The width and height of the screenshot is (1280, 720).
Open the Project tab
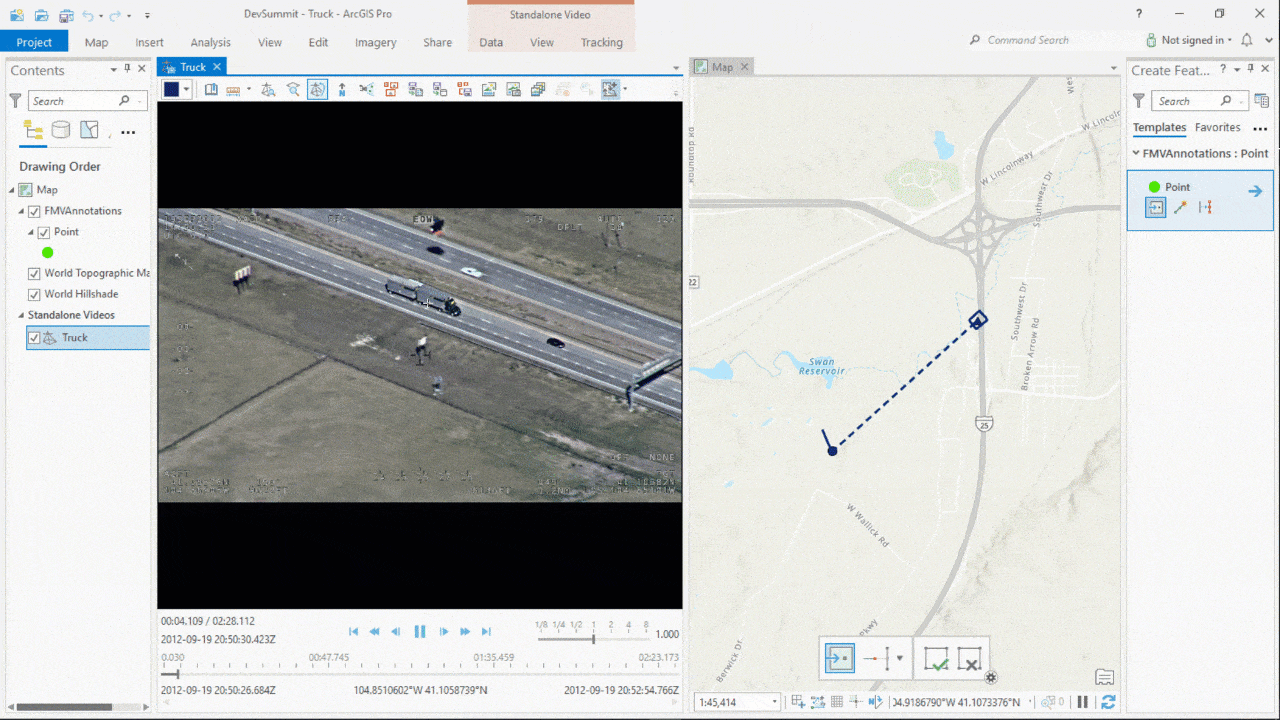(x=34, y=42)
